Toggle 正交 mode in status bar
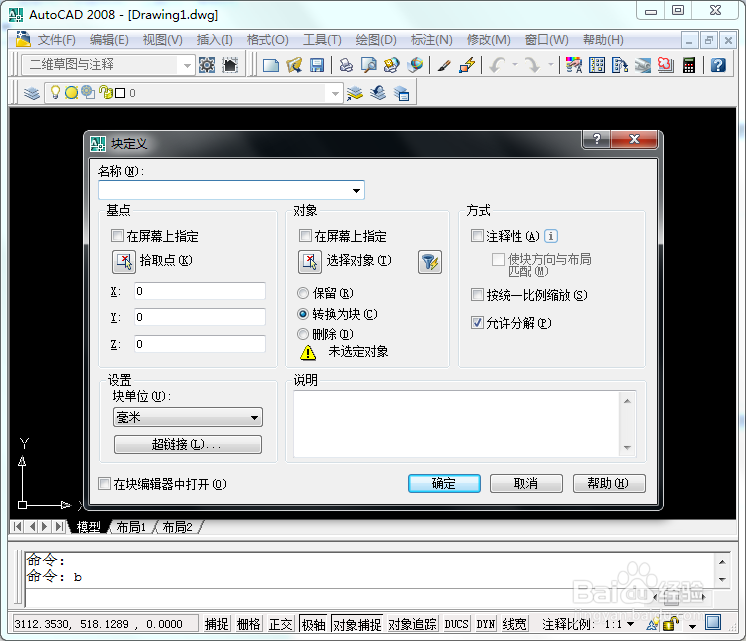746x641 pixels. 280,624
